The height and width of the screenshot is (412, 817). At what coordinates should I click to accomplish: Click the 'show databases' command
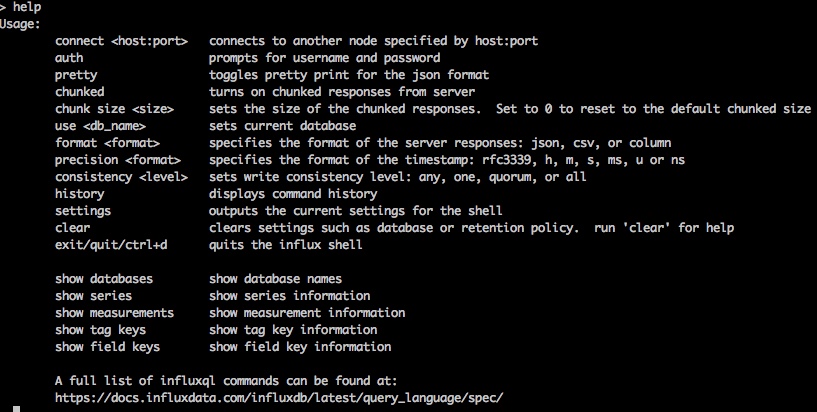(104, 279)
